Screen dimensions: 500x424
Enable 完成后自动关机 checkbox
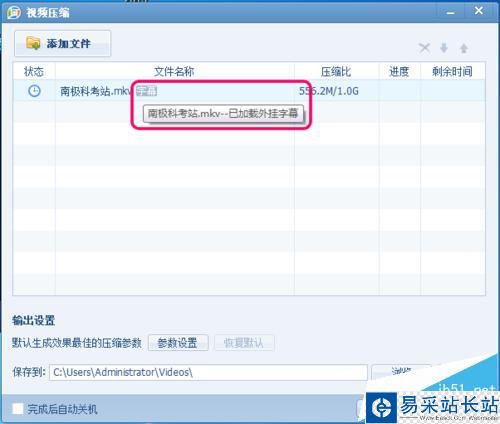click(x=18, y=409)
